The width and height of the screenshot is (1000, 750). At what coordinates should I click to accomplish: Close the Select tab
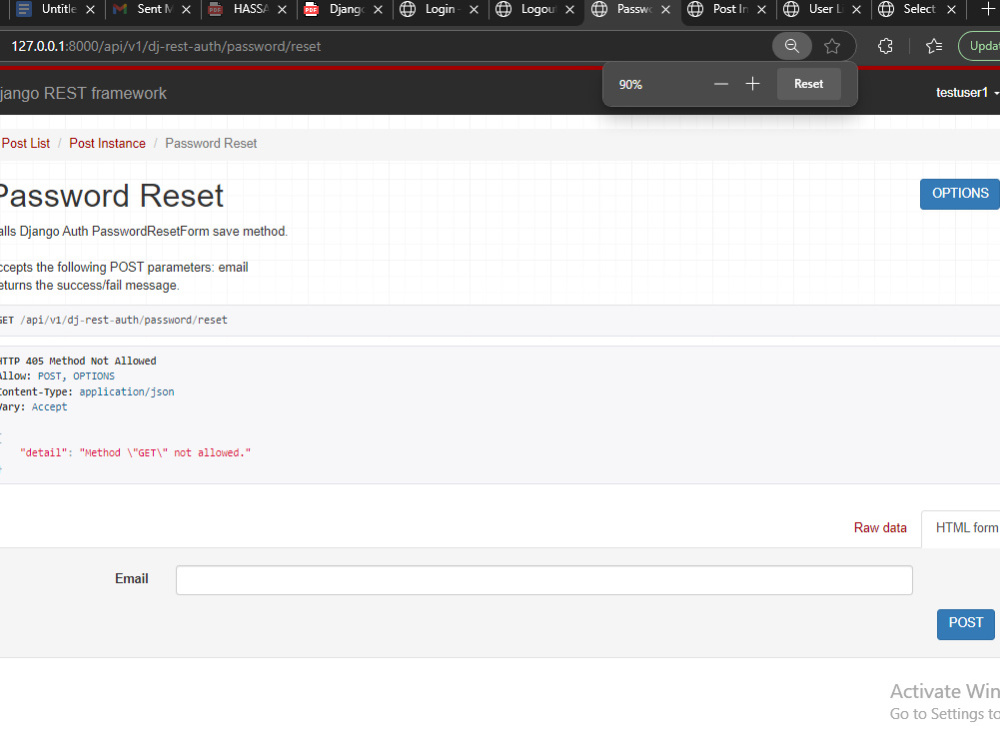[x=951, y=10]
